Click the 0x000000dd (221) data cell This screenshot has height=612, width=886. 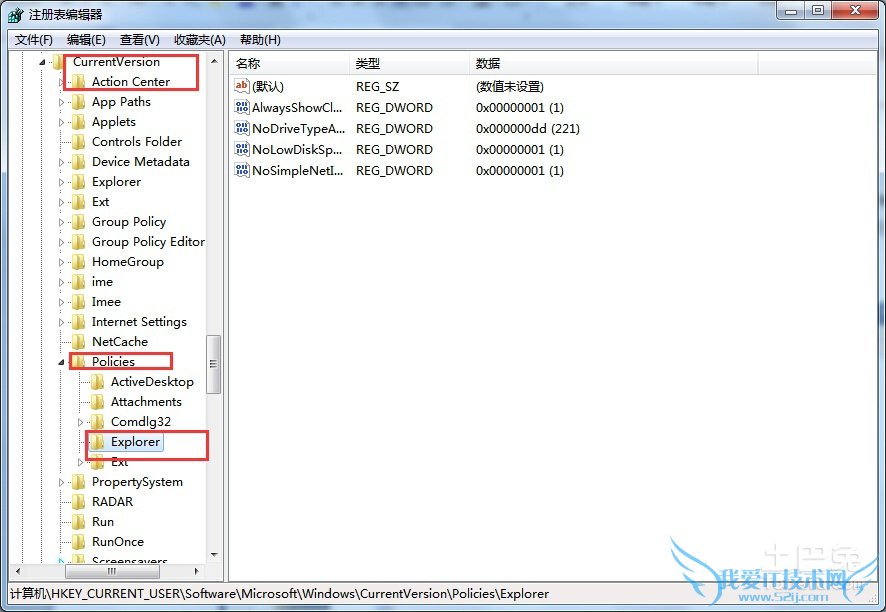[528, 128]
